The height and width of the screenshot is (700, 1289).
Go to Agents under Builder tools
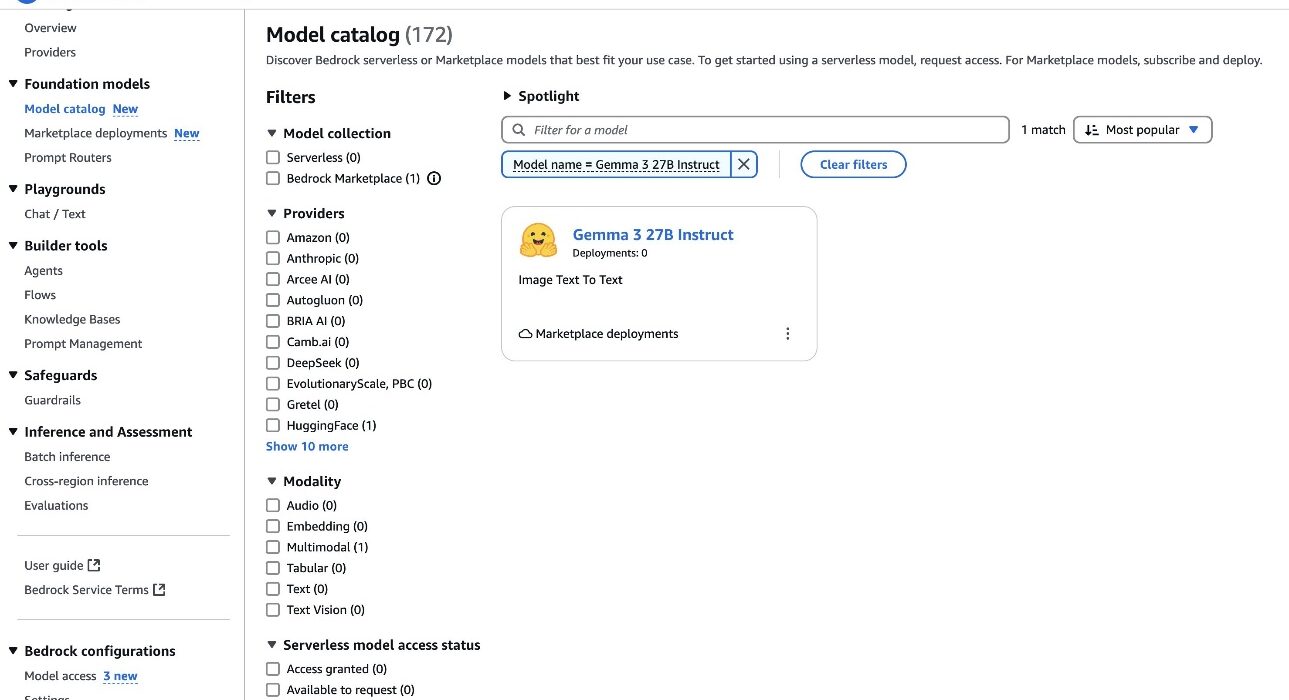[43, 270]
